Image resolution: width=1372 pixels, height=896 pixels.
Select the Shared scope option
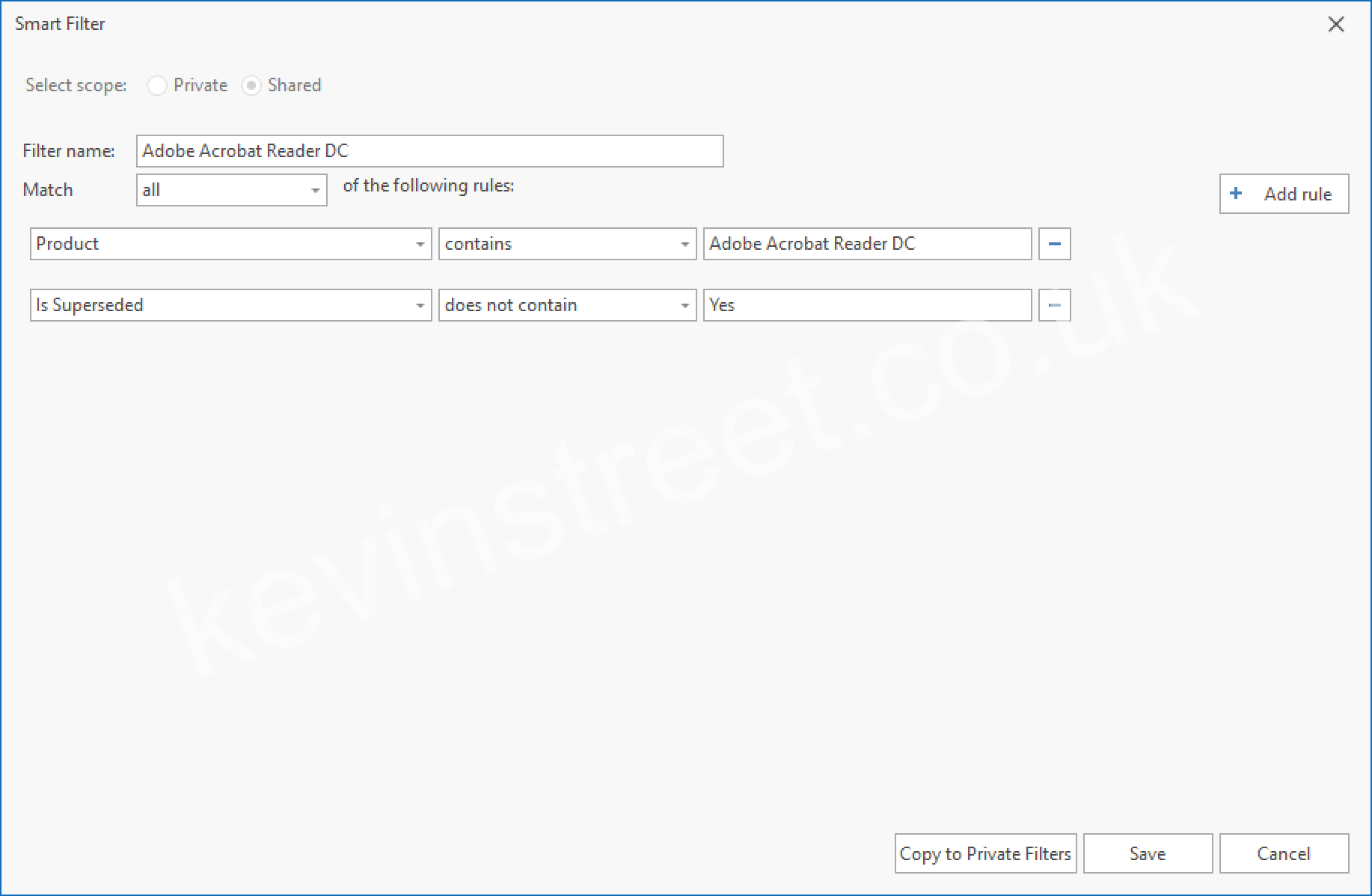point(252,85)
